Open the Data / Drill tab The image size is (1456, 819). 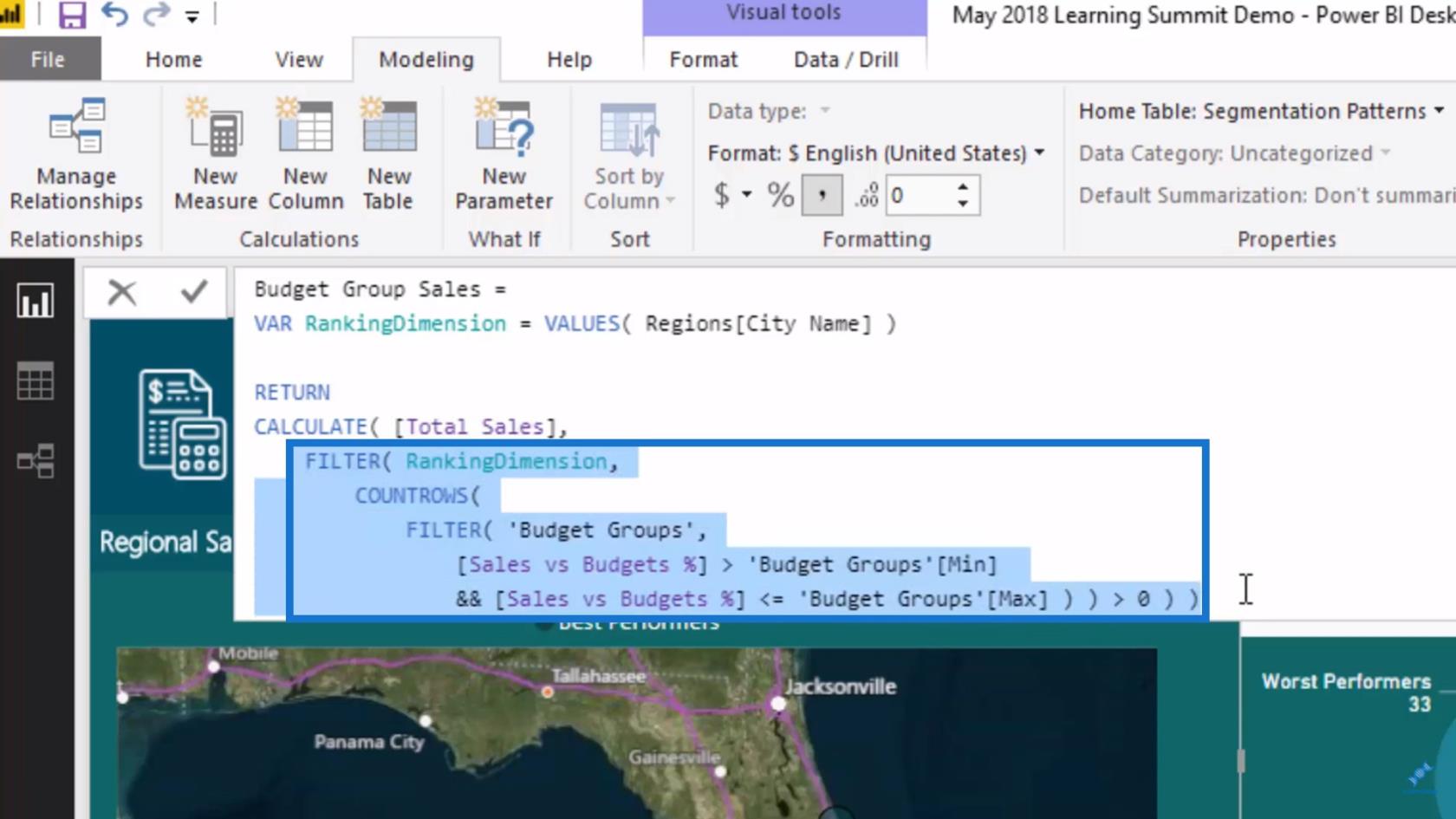[x=846, y=60]
